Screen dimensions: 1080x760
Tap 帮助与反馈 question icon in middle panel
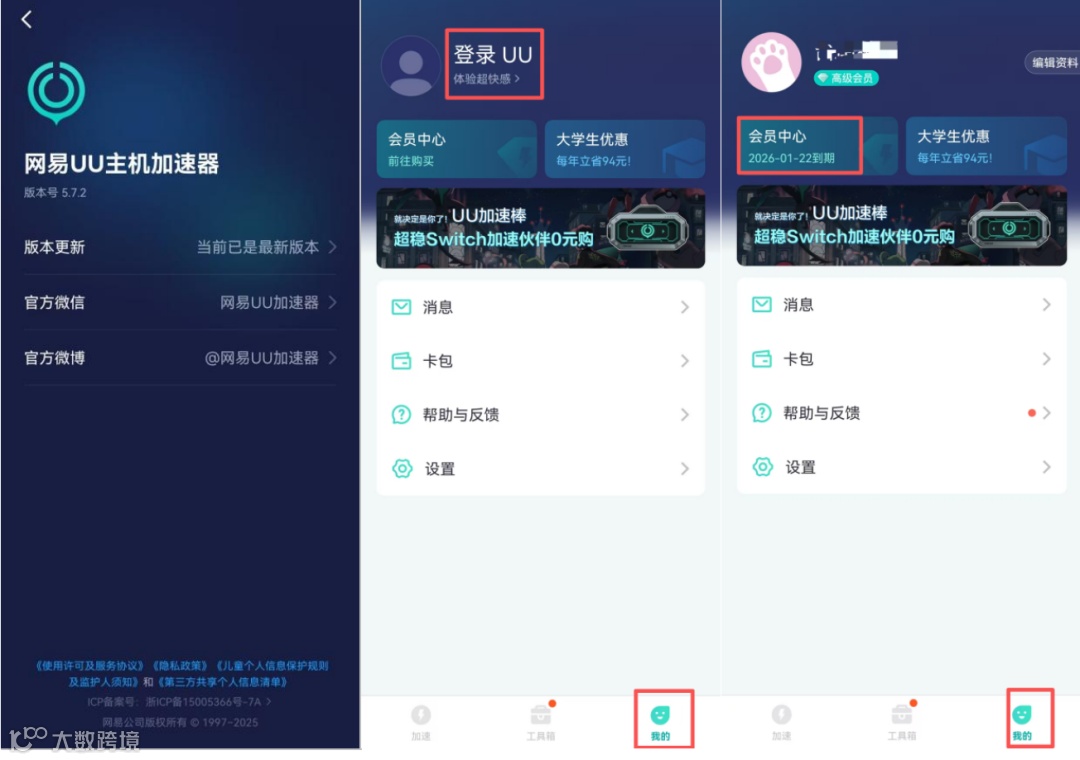(401, 414)
